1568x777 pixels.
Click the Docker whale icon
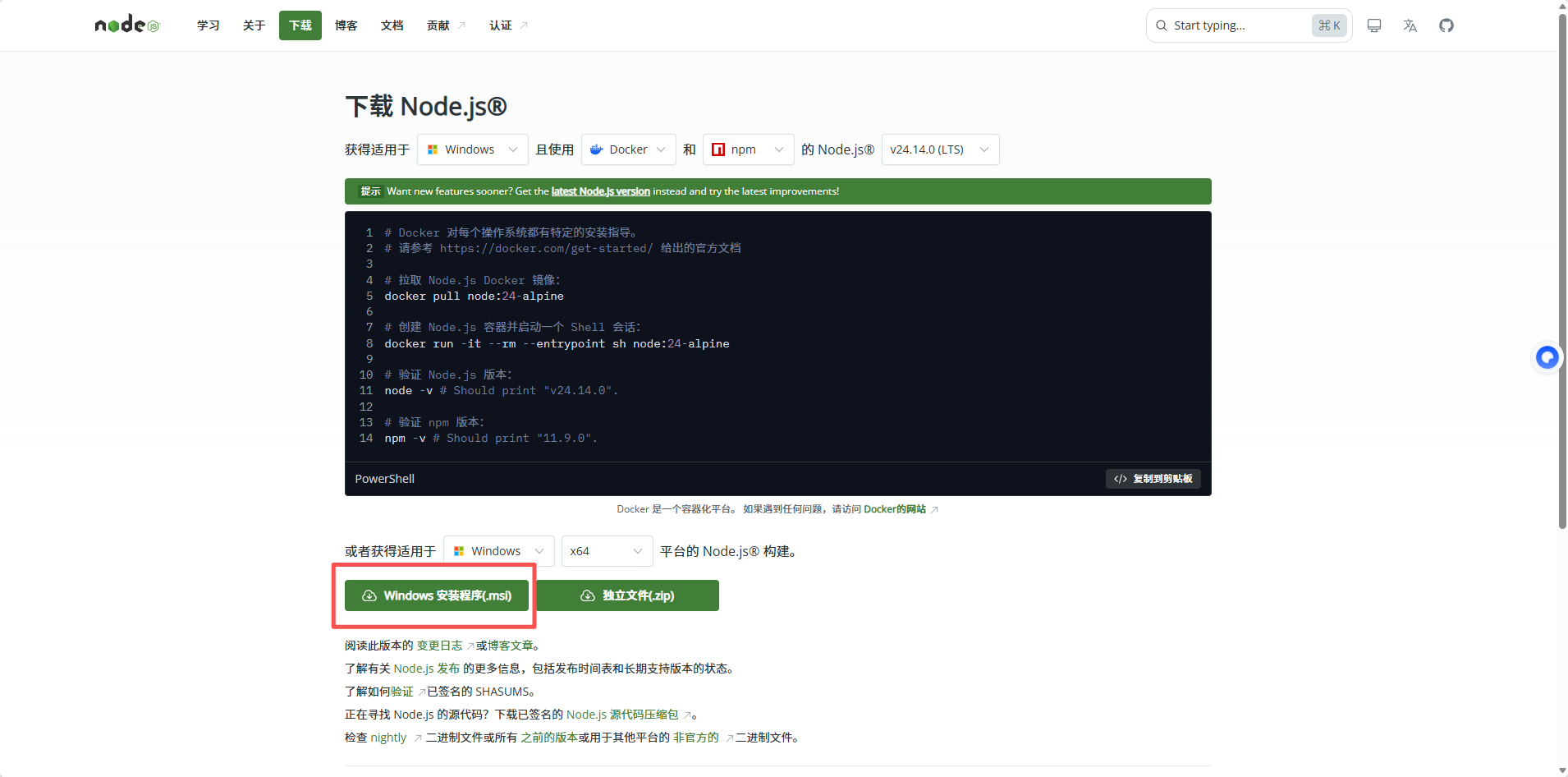click(597, 149)
